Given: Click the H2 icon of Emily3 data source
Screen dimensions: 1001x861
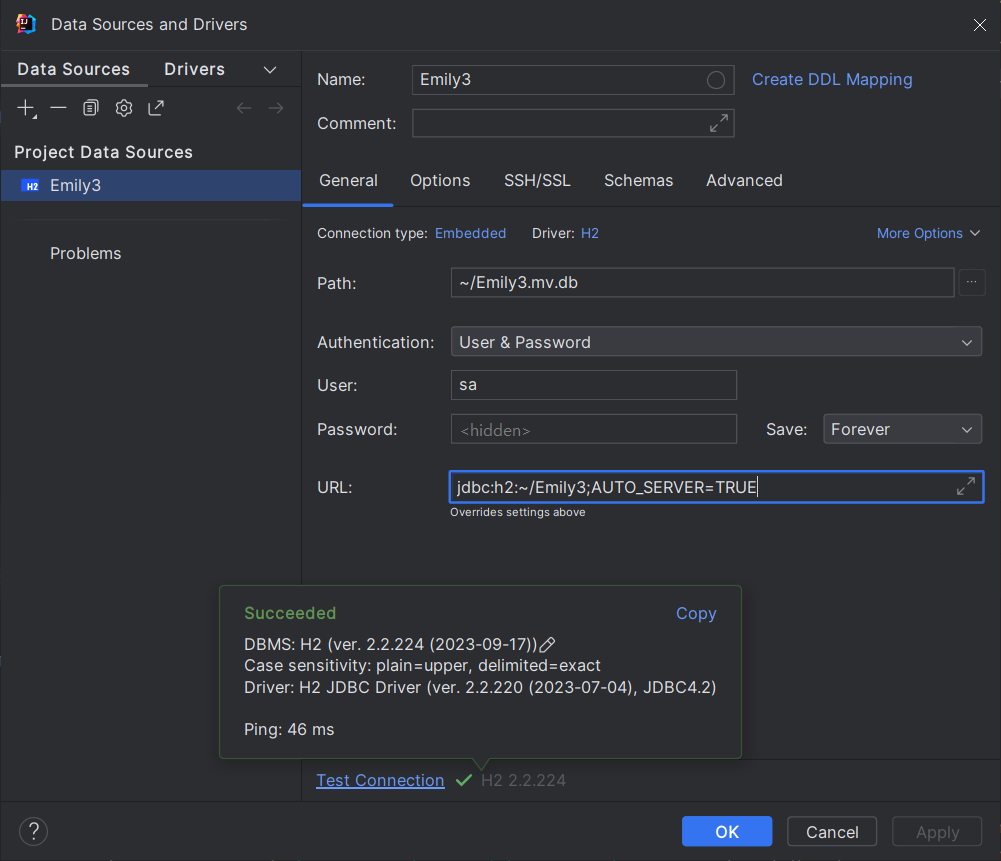Looking at the screenshot, I should point(31,186).
